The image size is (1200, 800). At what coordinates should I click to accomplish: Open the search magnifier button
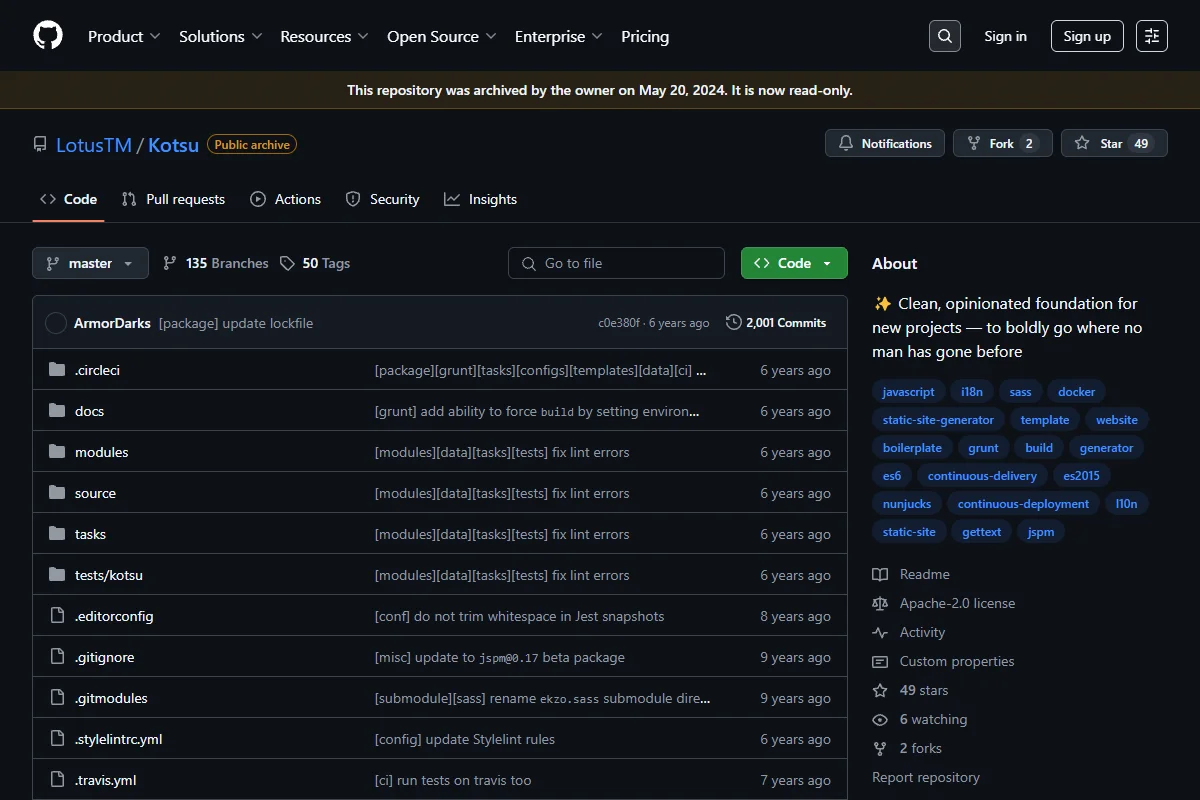(x=944, y=36)
